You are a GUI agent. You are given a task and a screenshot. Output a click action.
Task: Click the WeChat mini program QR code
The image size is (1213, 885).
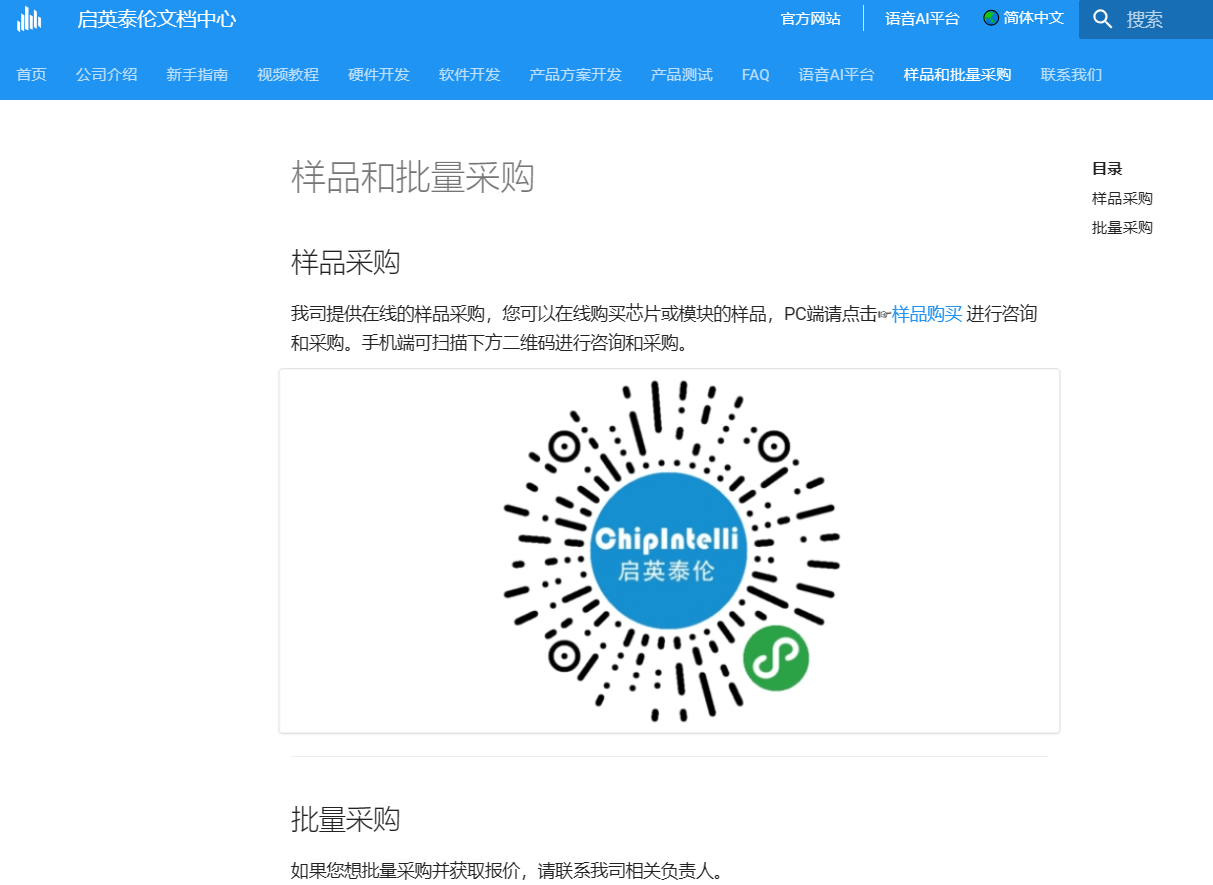click(669, 551)
